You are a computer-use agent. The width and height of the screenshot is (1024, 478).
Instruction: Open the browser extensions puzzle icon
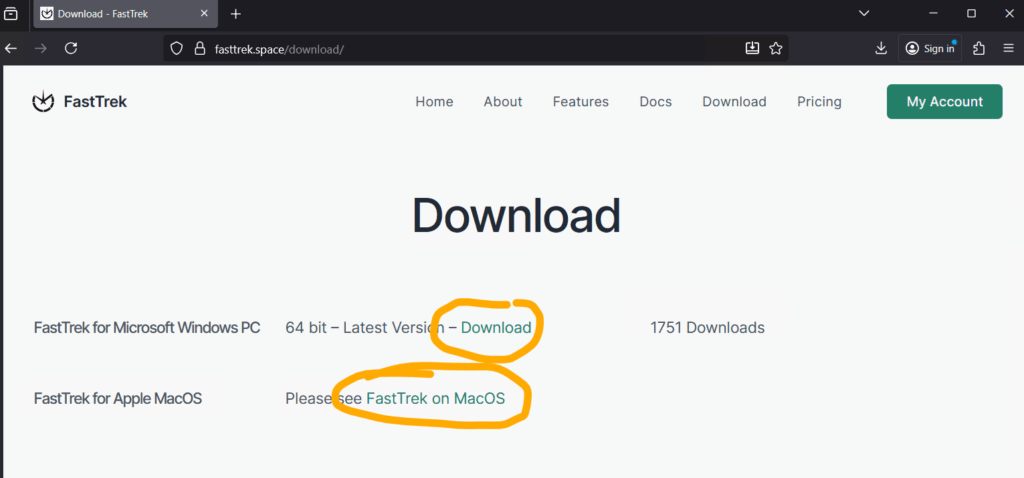click(979, 48)
